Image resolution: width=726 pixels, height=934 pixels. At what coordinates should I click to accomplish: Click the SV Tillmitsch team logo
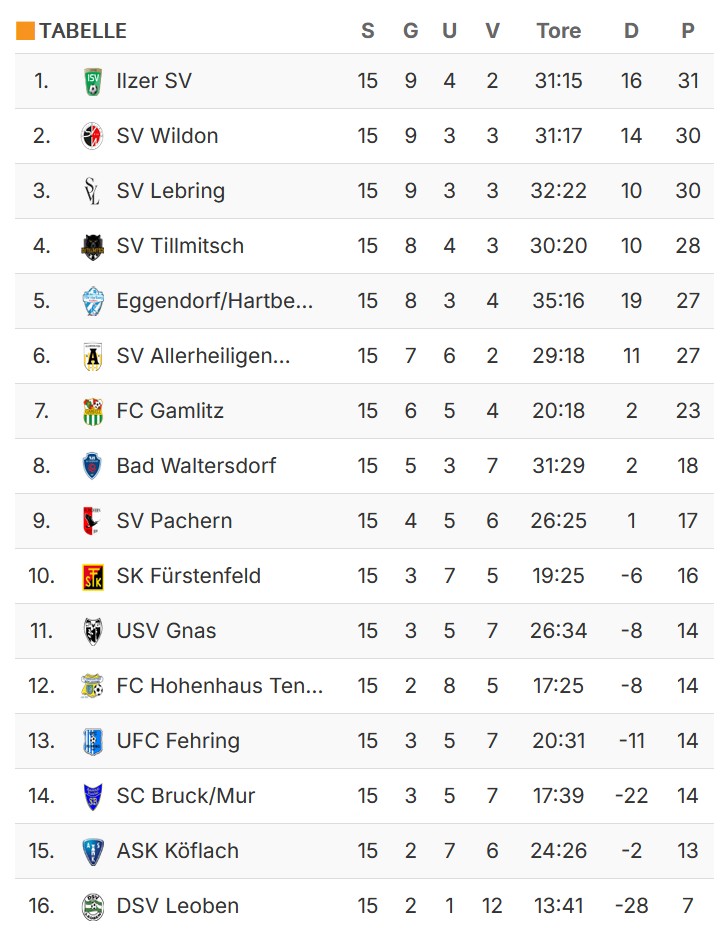click(x=92, y=246)
